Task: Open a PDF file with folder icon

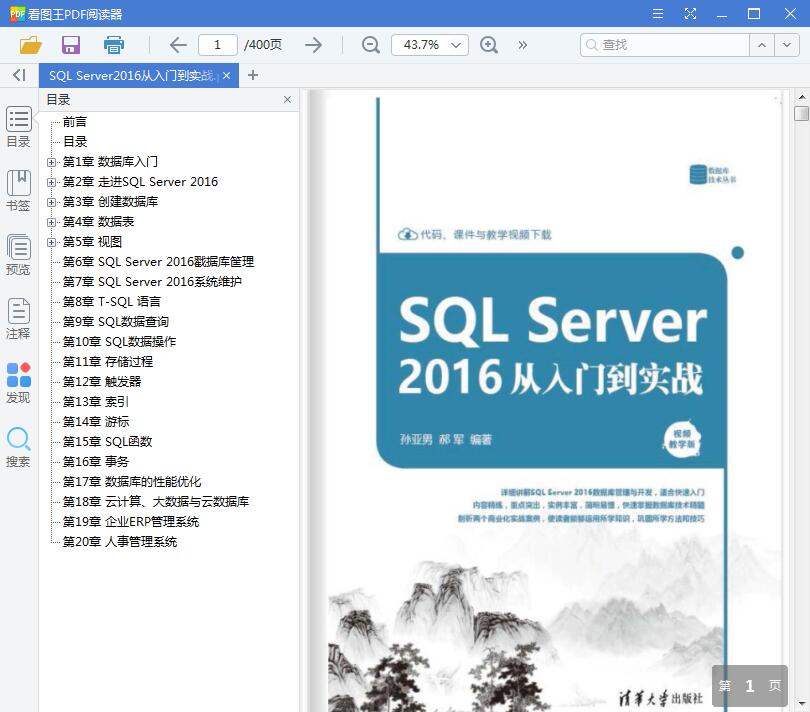Action: 30,45
